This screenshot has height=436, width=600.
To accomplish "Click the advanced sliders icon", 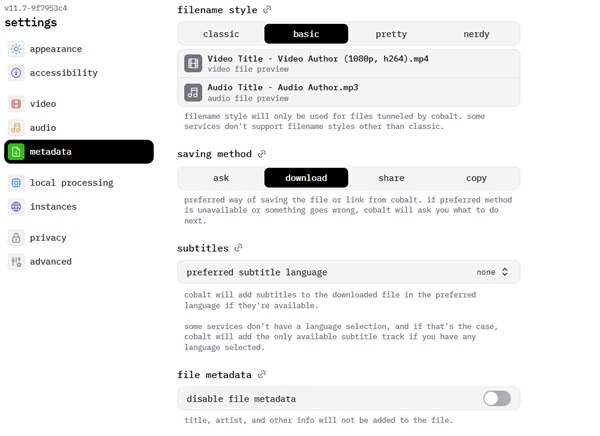I will pos(16,261).
